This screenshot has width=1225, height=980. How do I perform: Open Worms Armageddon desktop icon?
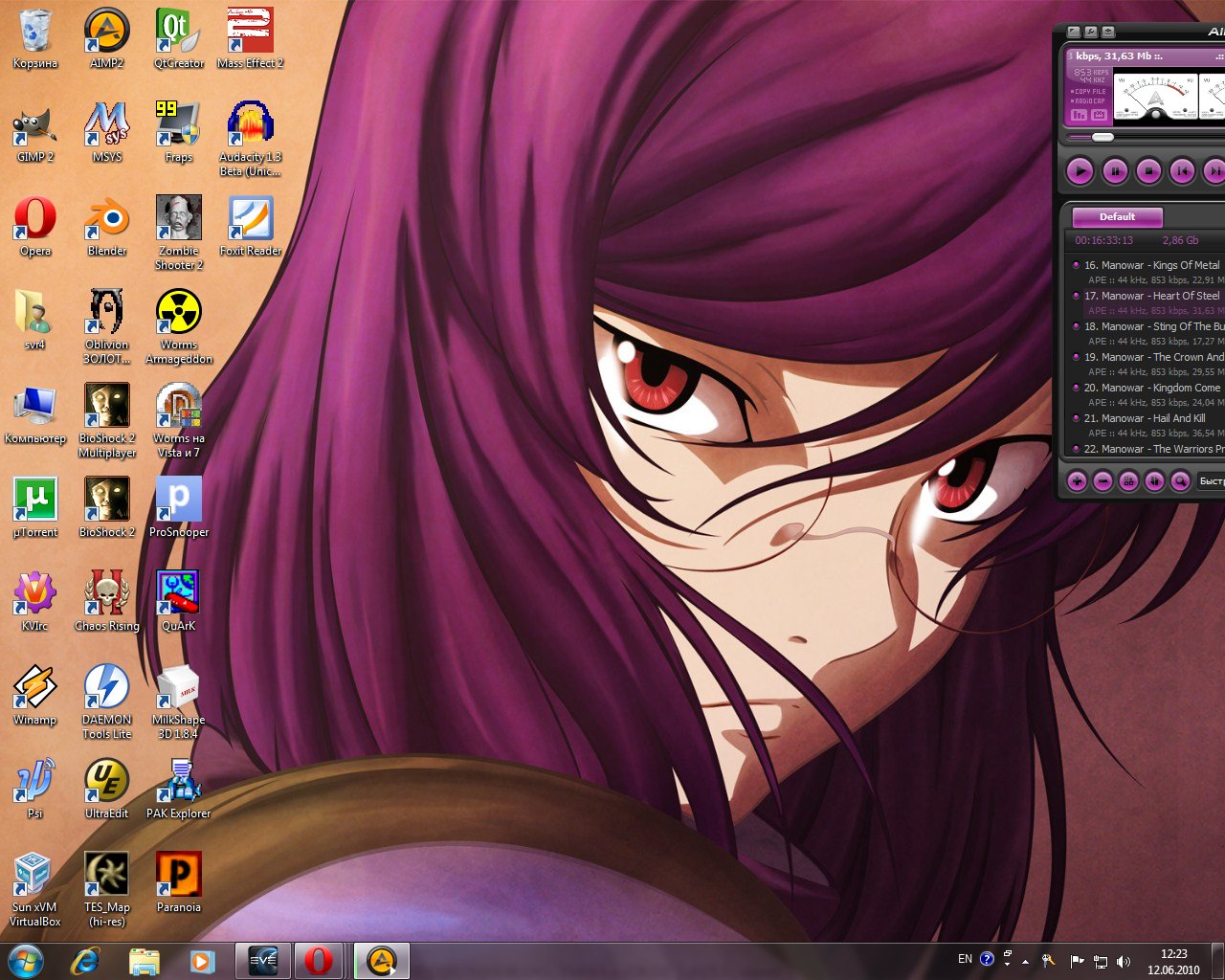179,326
